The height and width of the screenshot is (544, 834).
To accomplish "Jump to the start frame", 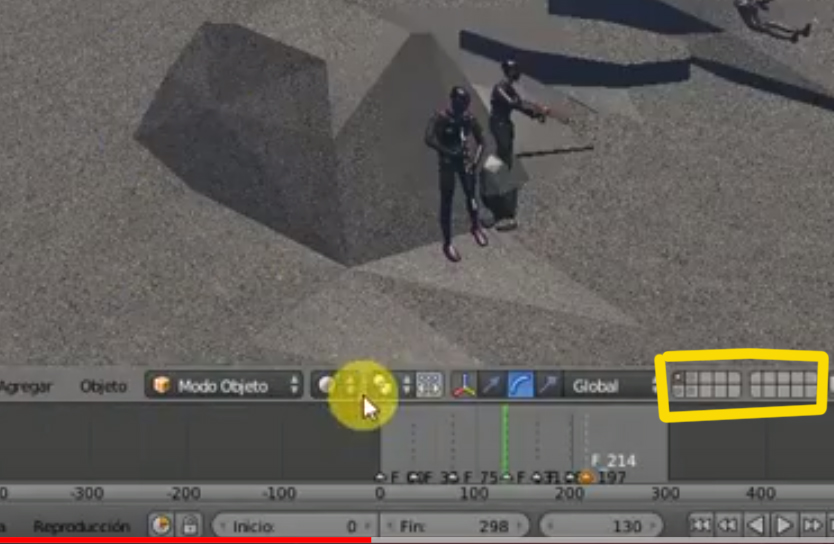I will pyautogui.click(x=700, y=525).
